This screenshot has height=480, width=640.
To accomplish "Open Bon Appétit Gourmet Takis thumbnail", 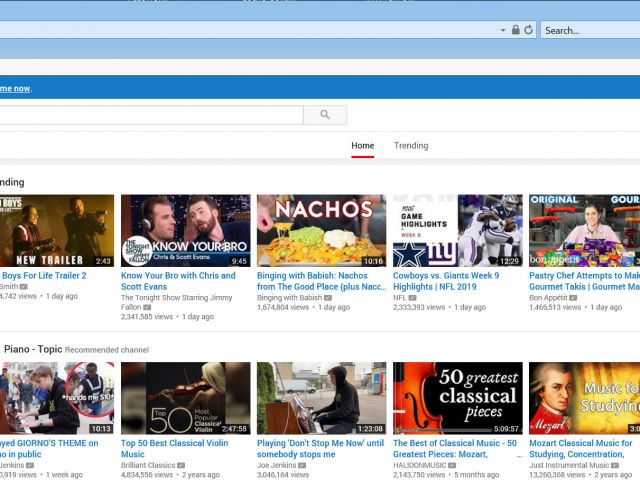I will click(584, 231).
